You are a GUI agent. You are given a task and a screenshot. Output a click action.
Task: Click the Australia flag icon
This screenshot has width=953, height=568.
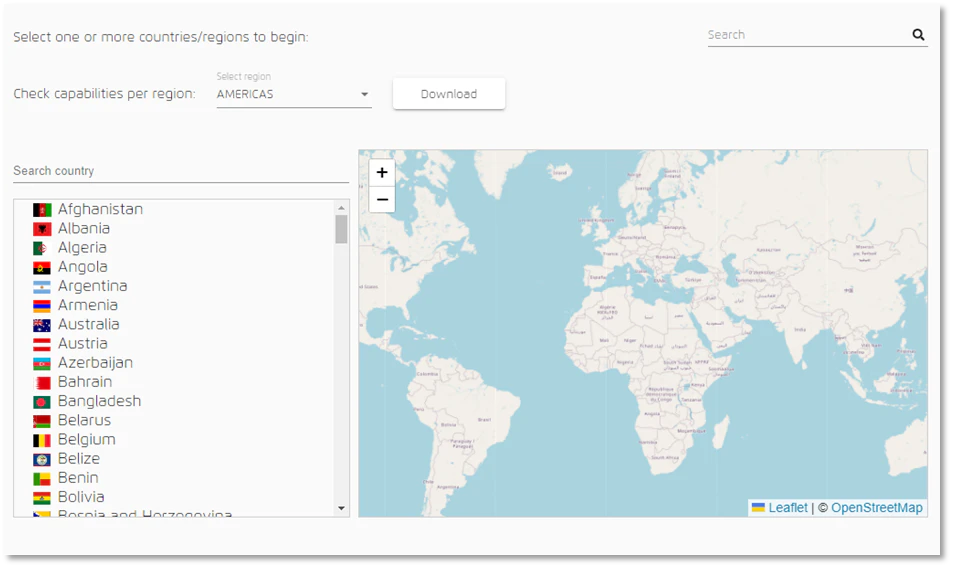coord(42,325)
